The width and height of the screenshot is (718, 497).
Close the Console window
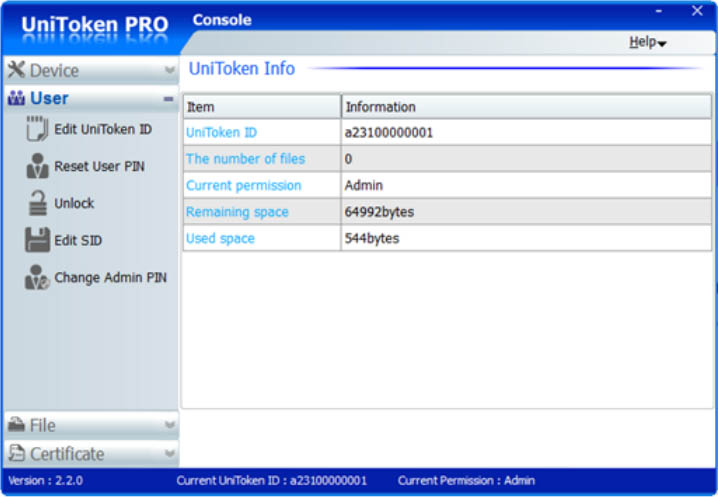pyautogui.click(x=697, y=11)
